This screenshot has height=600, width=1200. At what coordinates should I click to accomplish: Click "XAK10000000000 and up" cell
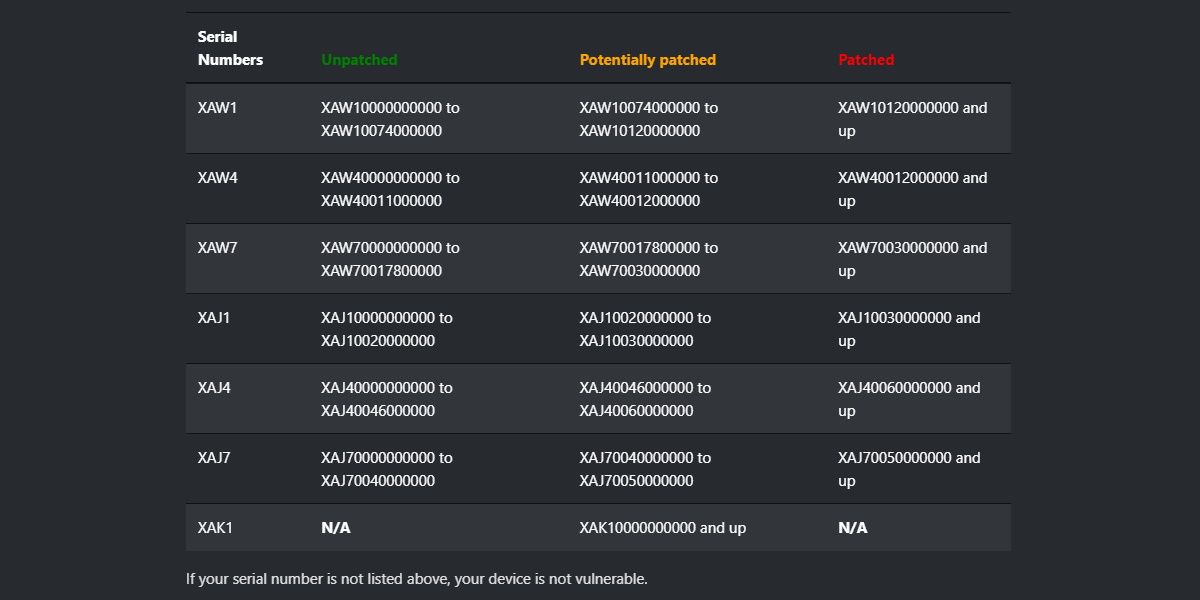coord(662,528)
